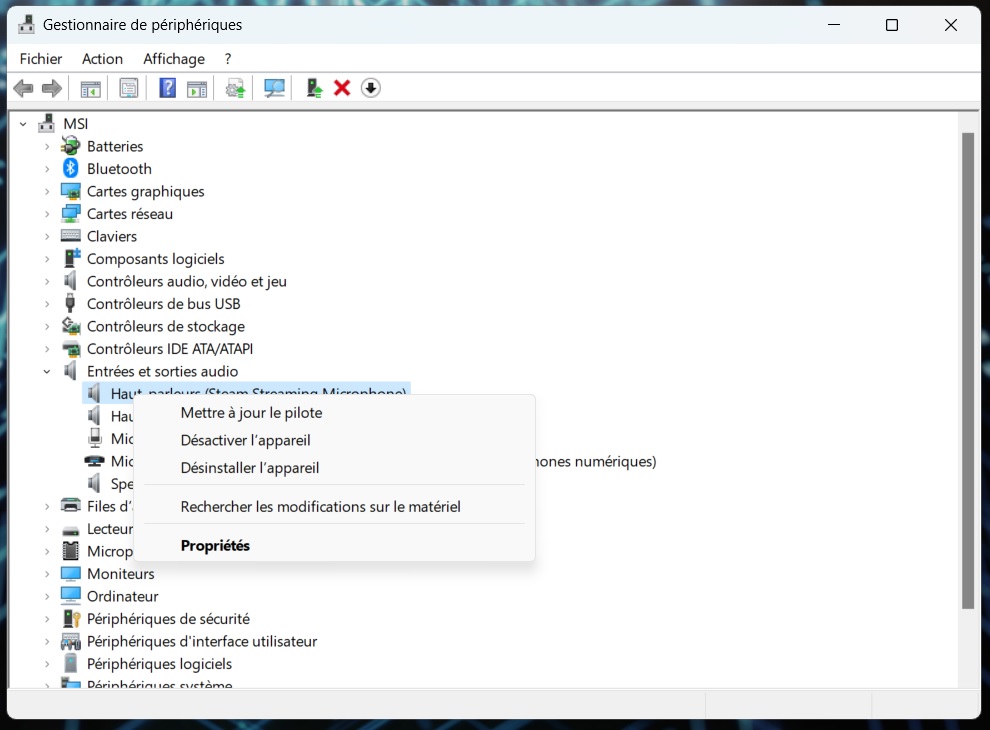
Task: Expand the Cartes graphiques category
Action: [46, 192]
